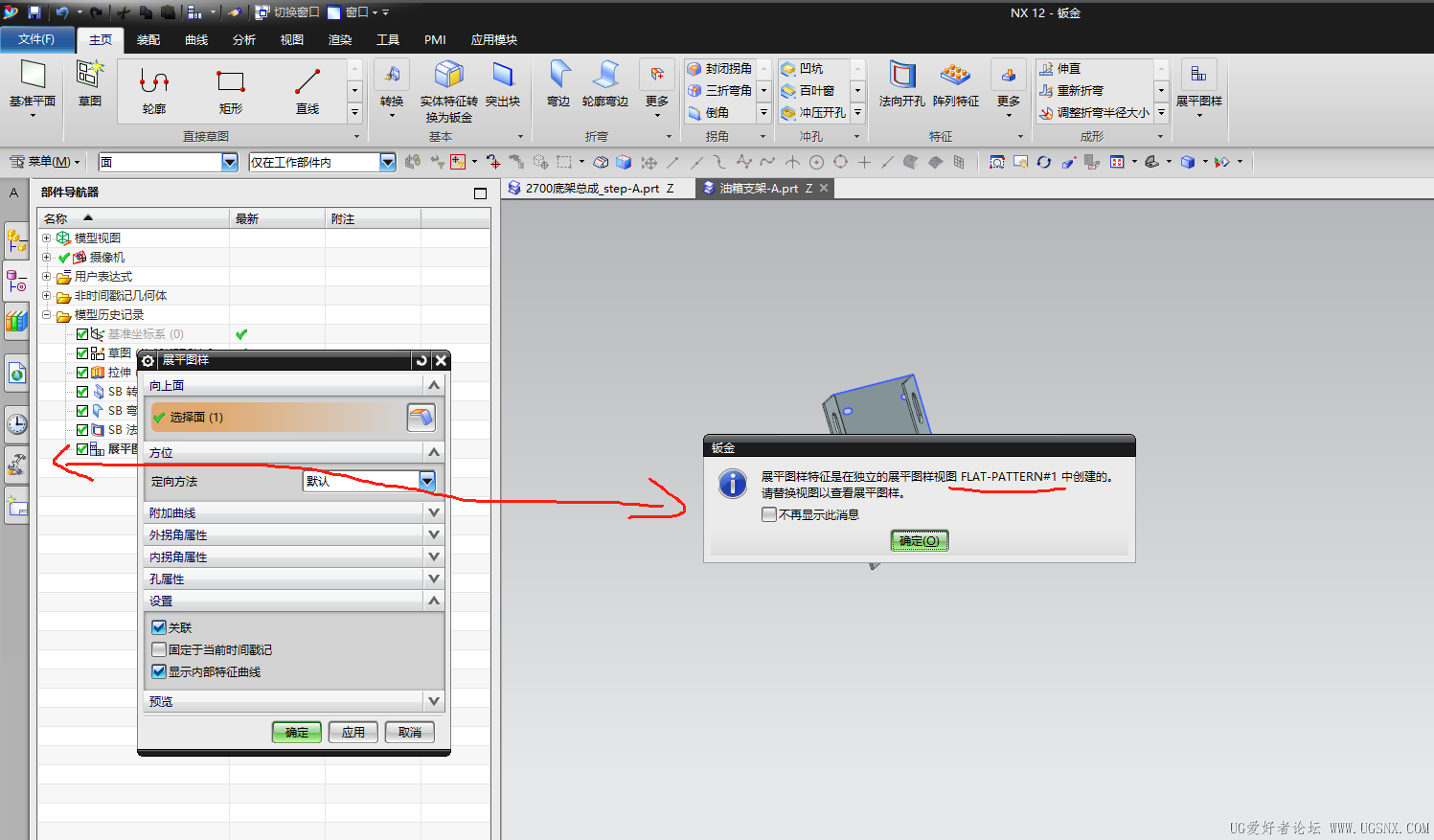Switch to the 曲线 ribbon tab
The height and width of the screenshot is (840, 1434).
196,39
